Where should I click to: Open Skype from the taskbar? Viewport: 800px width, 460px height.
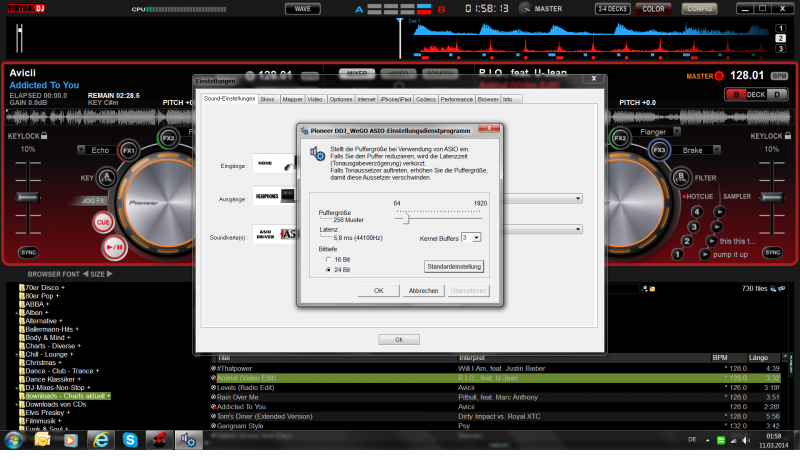click(x=130, y=440)
